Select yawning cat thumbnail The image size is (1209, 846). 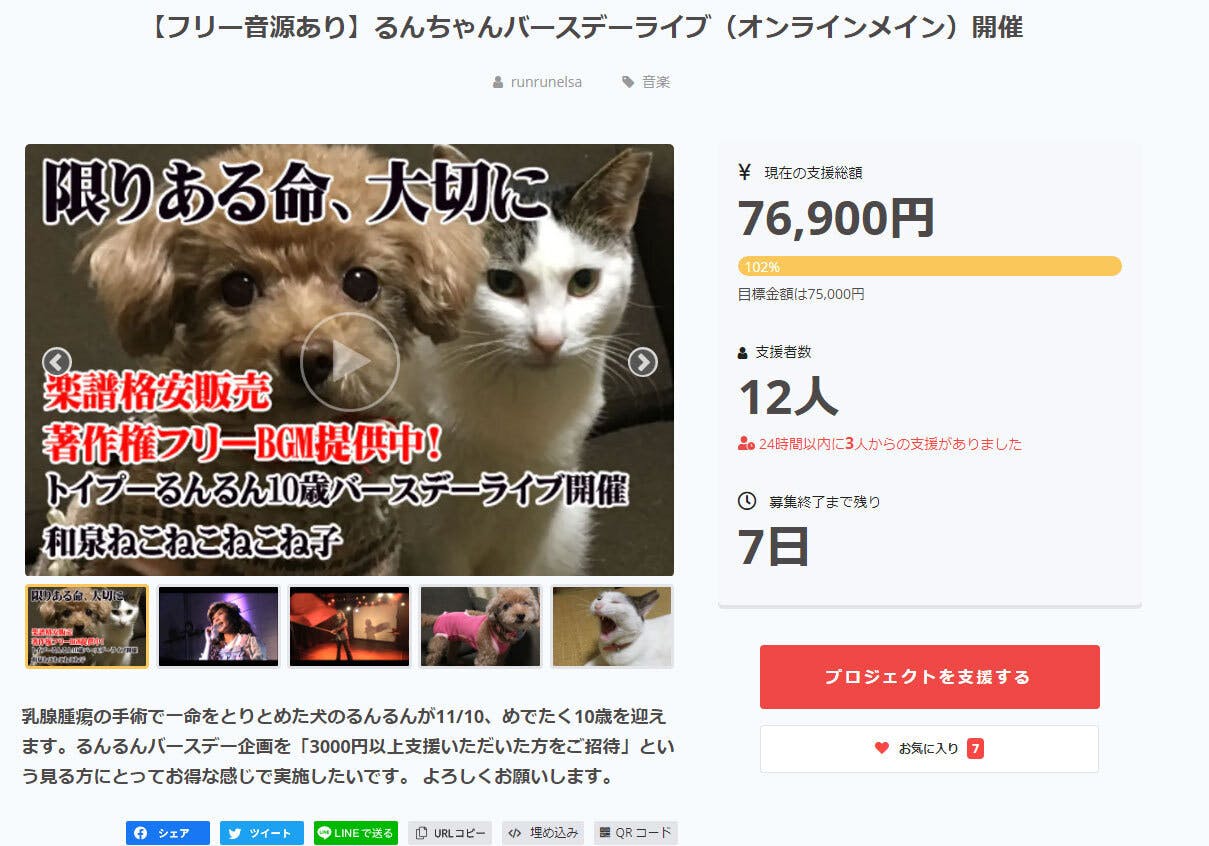point(613,626)
